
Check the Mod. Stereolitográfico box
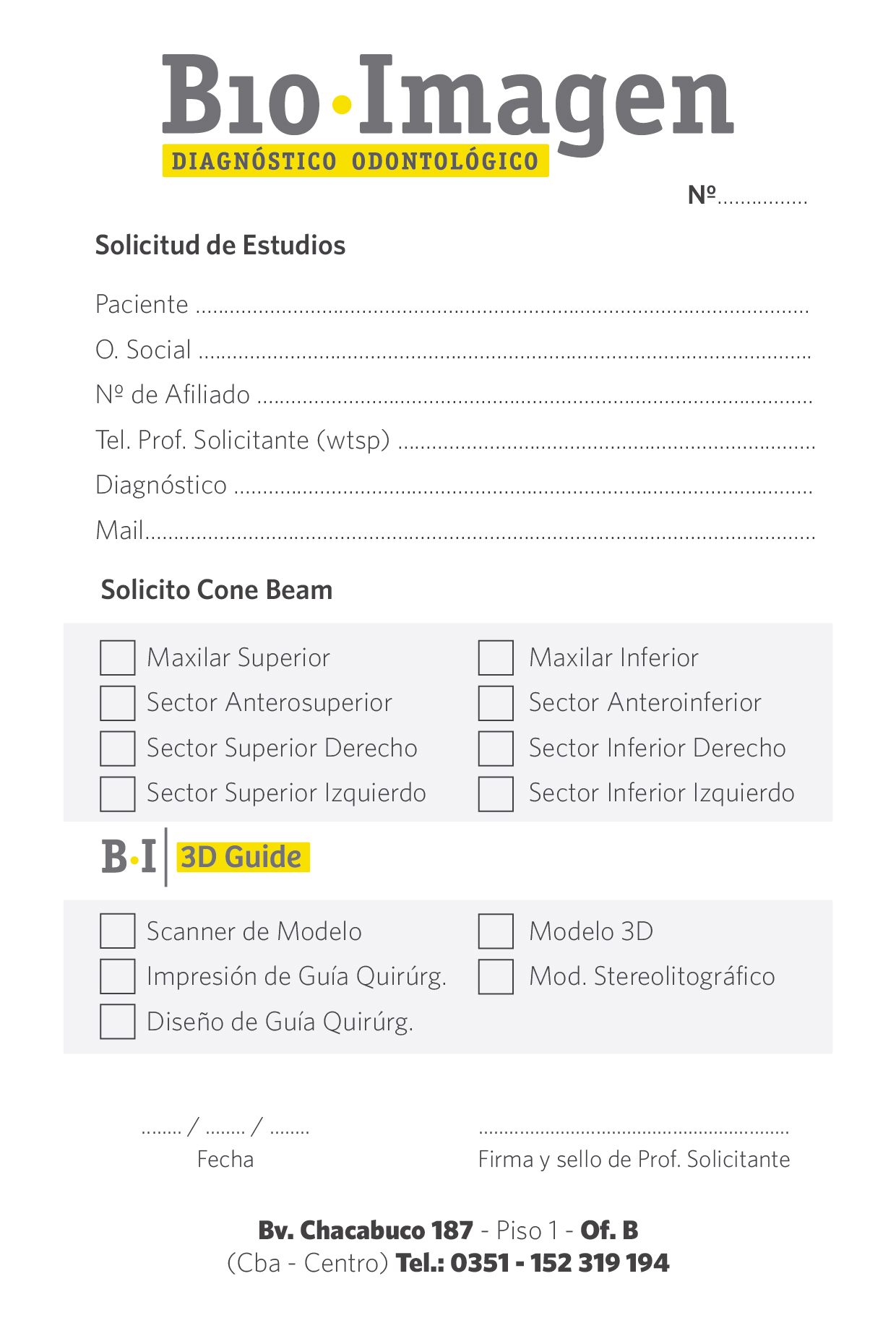pos(496,976)
